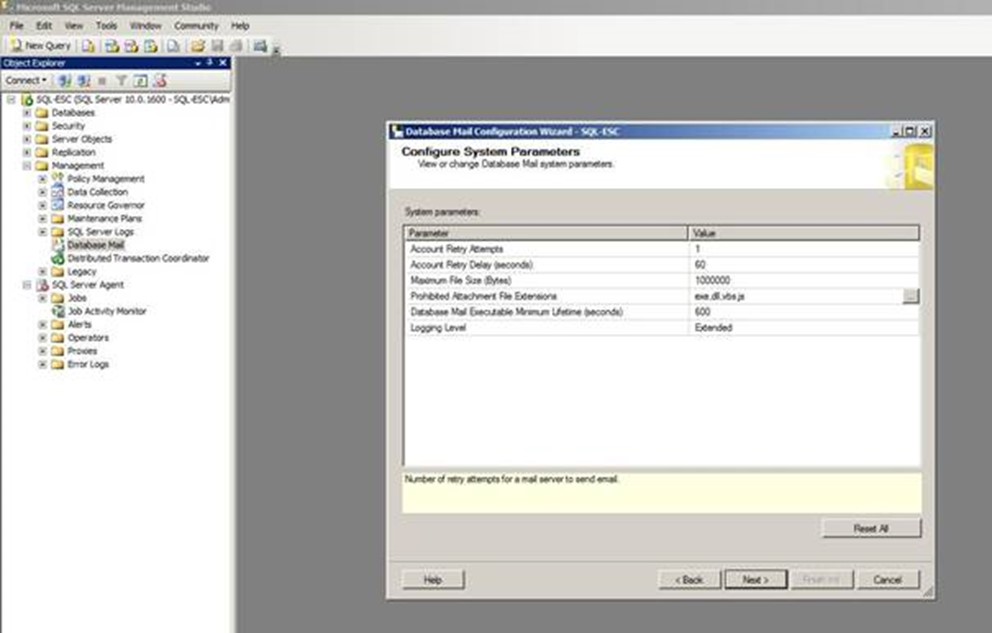Select the Database Mail envelope icon

tap(58, 245)
